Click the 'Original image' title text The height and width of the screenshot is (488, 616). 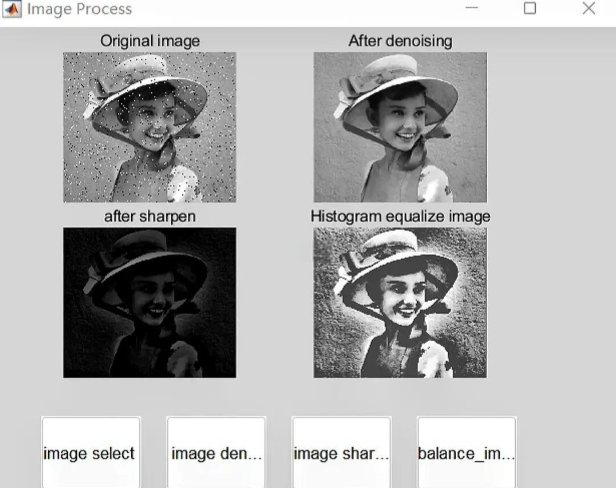pyautogui.click(x=150, y=41)
